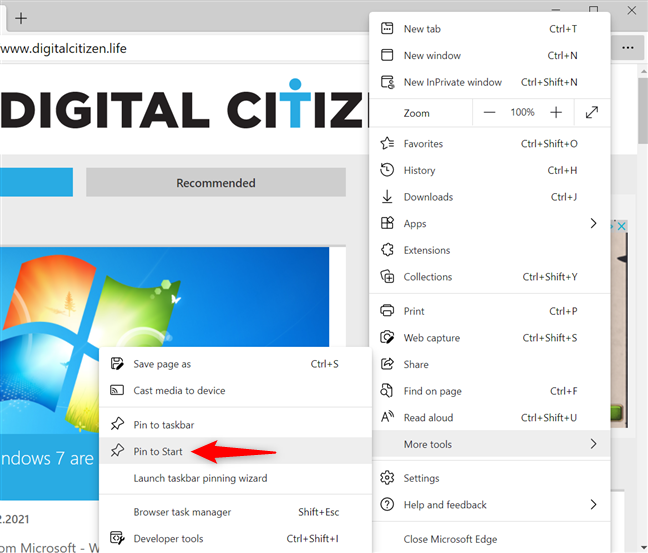Open the Favorites menu entry

click(x=490, y=143)
